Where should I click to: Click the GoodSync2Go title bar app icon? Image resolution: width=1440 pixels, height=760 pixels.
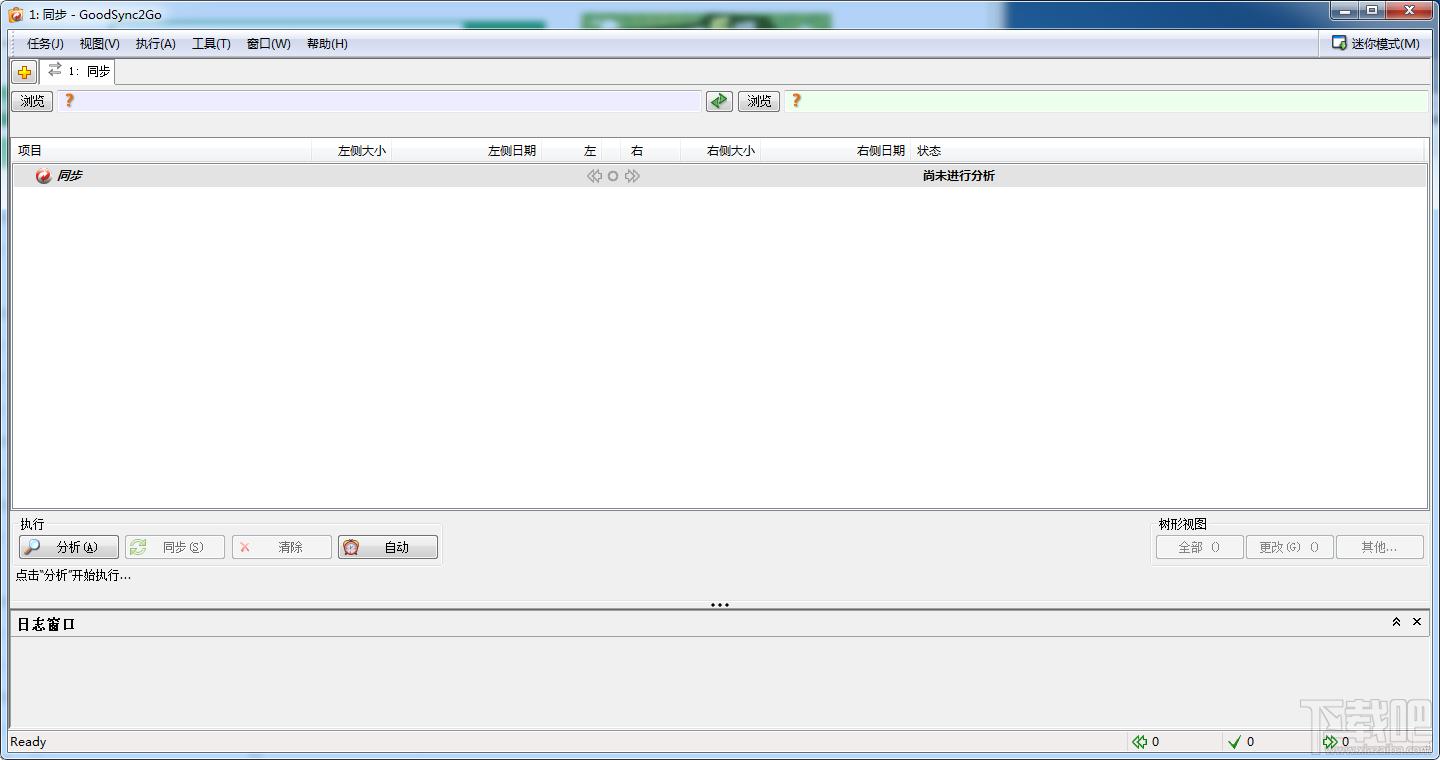[16, 14]
